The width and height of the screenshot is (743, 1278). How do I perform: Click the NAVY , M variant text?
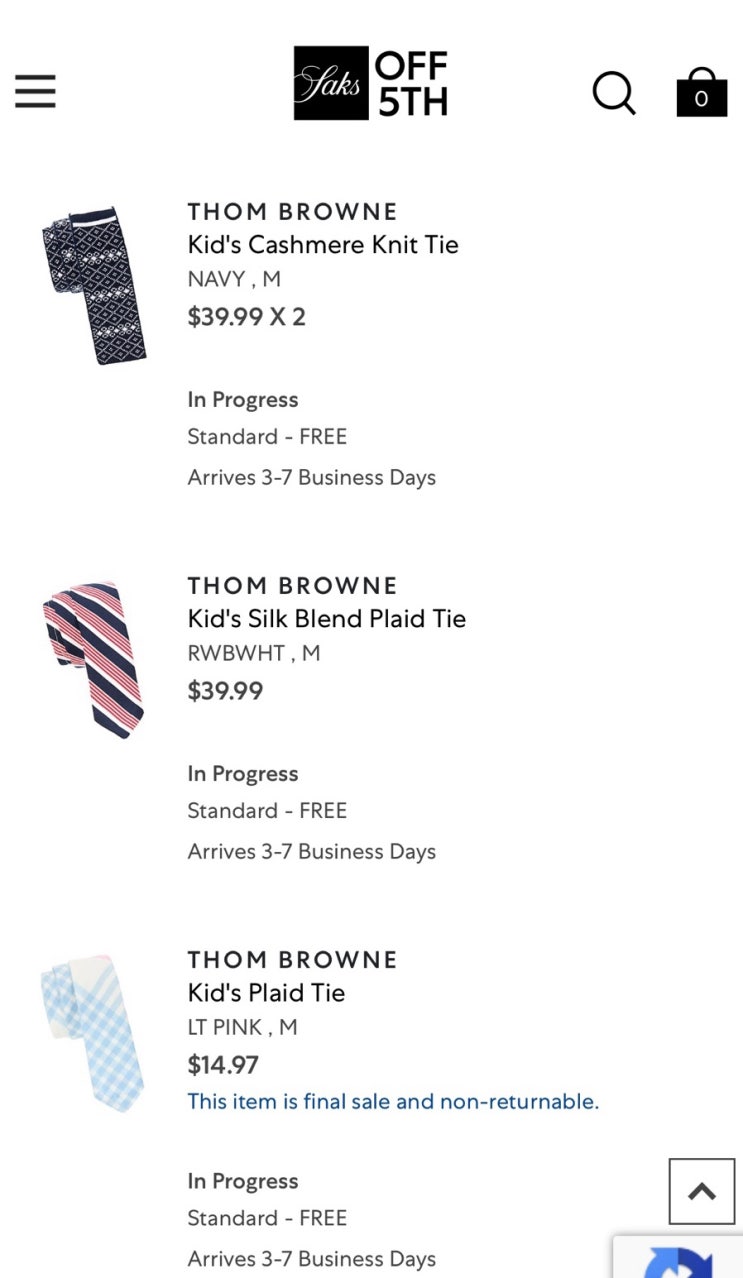234,279
